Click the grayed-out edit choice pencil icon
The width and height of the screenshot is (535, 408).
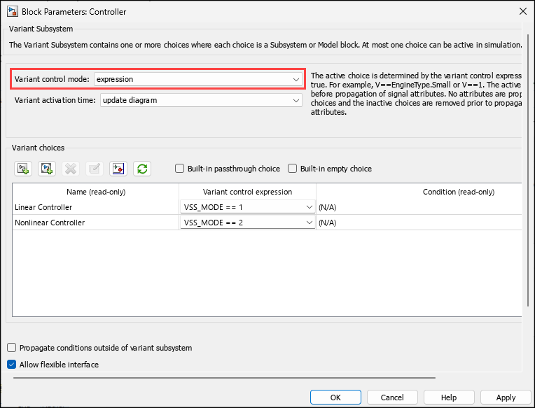click(x=95, y=169)
